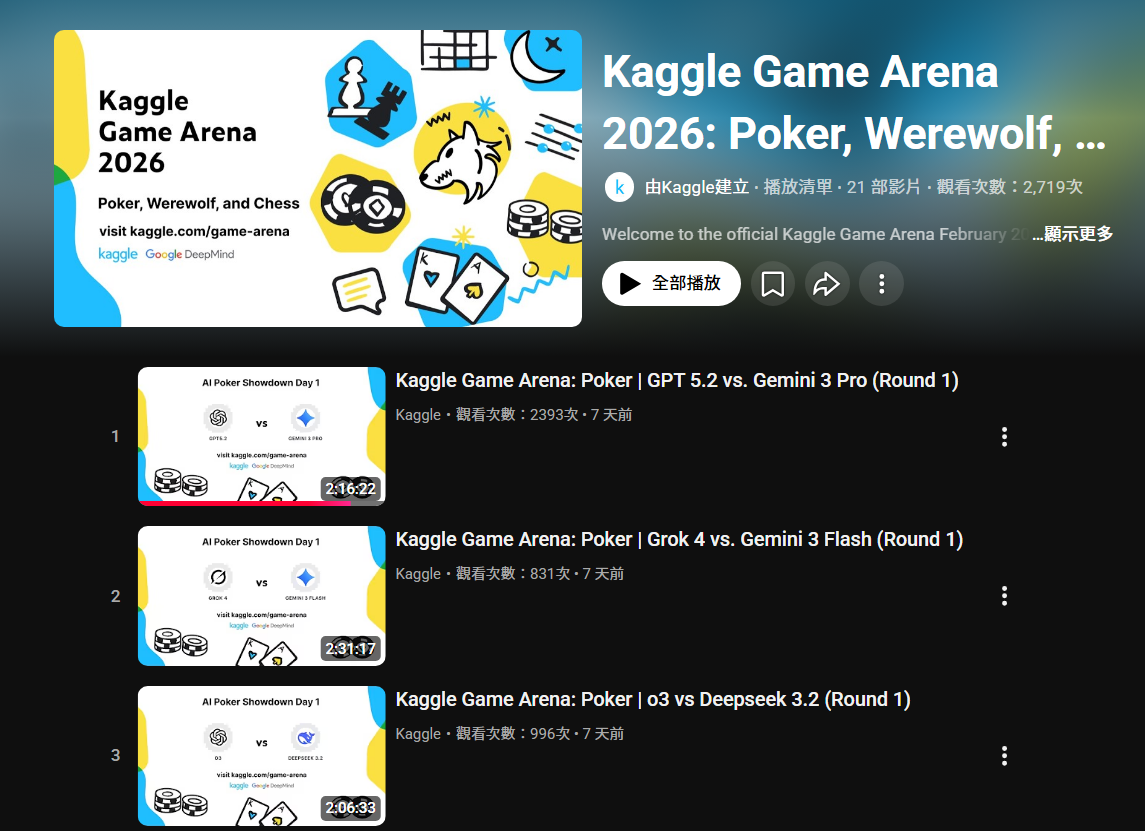The width and height of the screenshot is (1145, 831).
Task: Open GPT 5.2 vs. Gemini 3 Pro thumbnail
Action: [x=261, y=436]
